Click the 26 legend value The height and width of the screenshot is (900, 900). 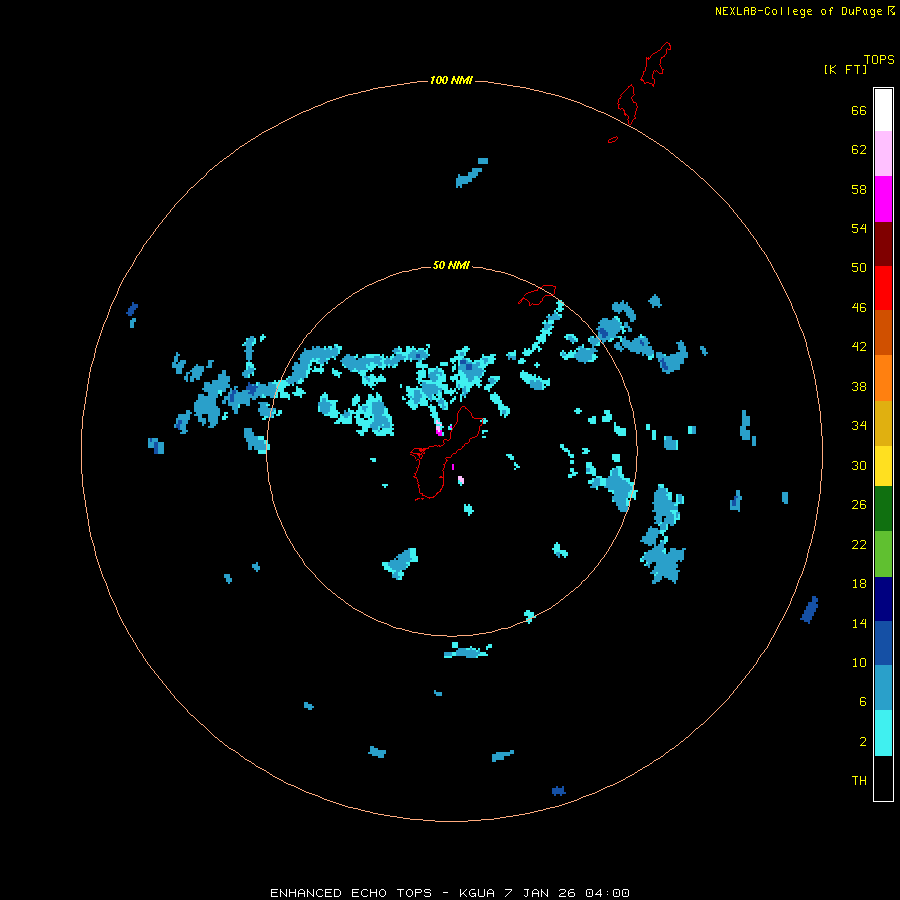coord(859,505)
